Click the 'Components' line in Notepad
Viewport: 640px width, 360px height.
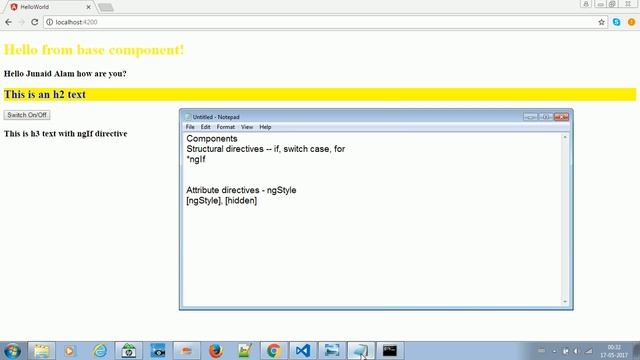pos(211,139)
